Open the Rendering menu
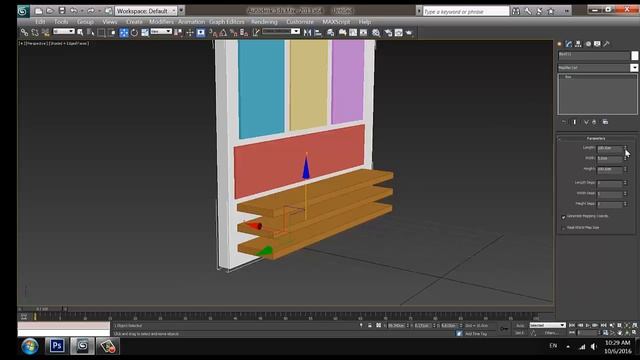Viewport: 640px width, 360px height. tap(264, 22)
